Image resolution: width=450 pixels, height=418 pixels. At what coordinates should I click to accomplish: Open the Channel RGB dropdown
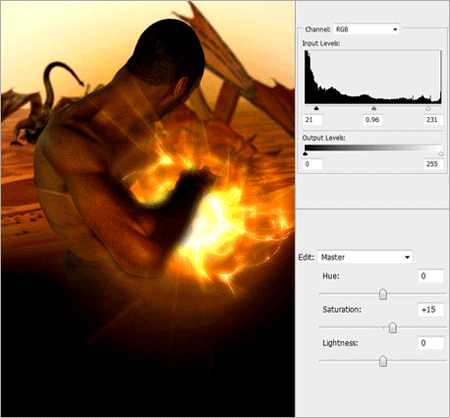[x=366, y=29]
